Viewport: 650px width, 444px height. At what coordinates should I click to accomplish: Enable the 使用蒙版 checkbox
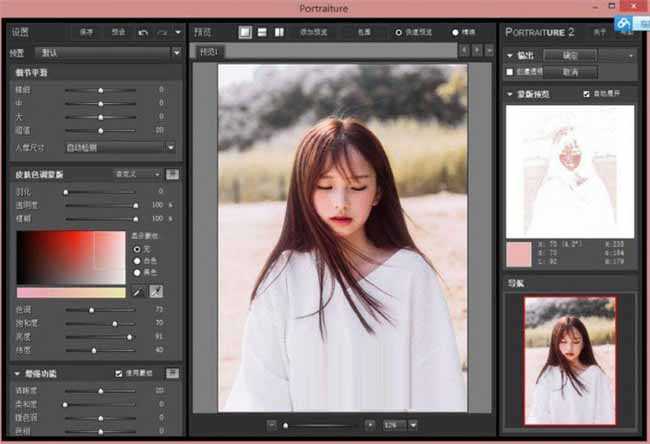[x=119, y=373]
